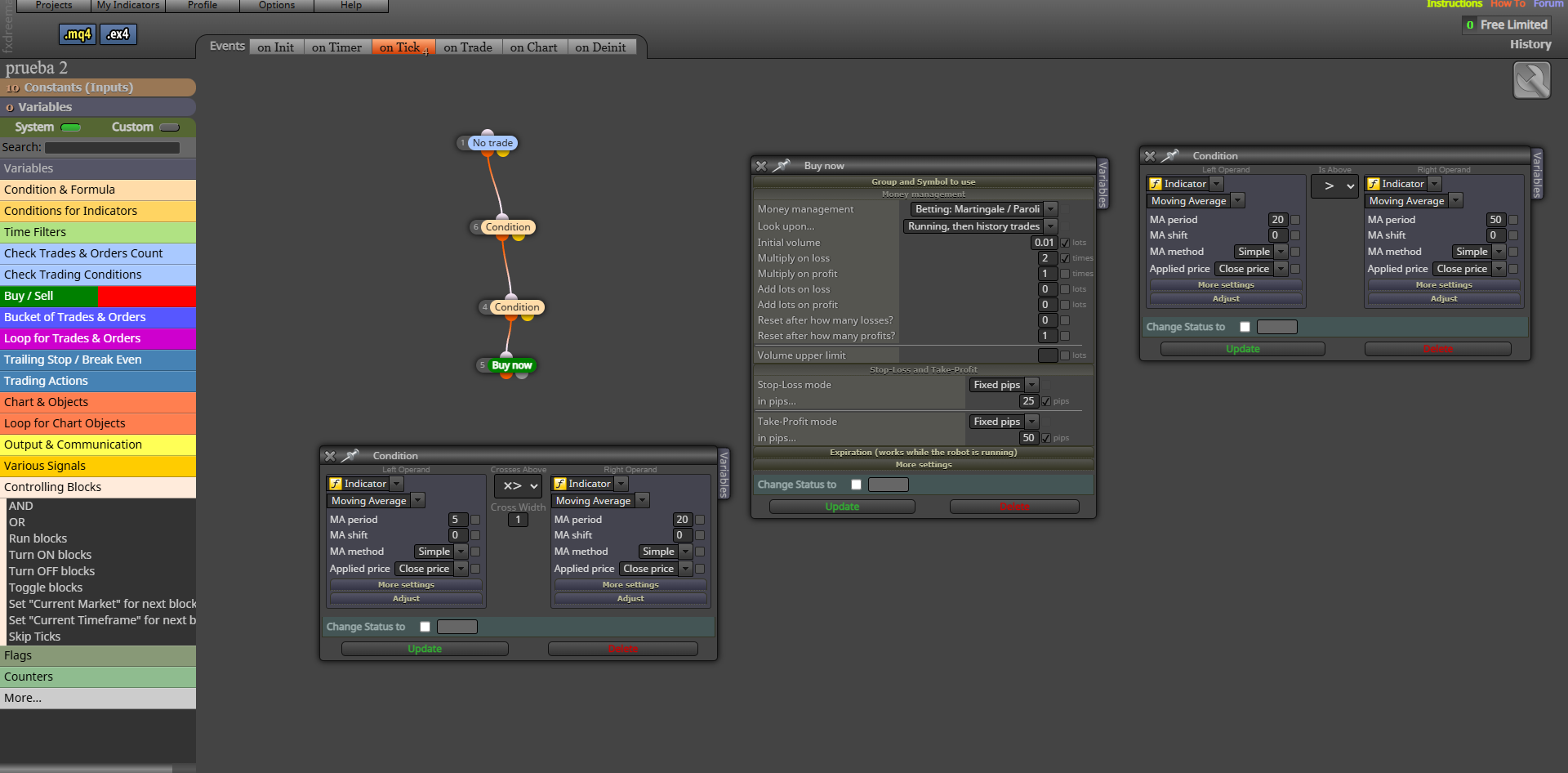Select the green 'Buy now' block node

coord(511,365)
